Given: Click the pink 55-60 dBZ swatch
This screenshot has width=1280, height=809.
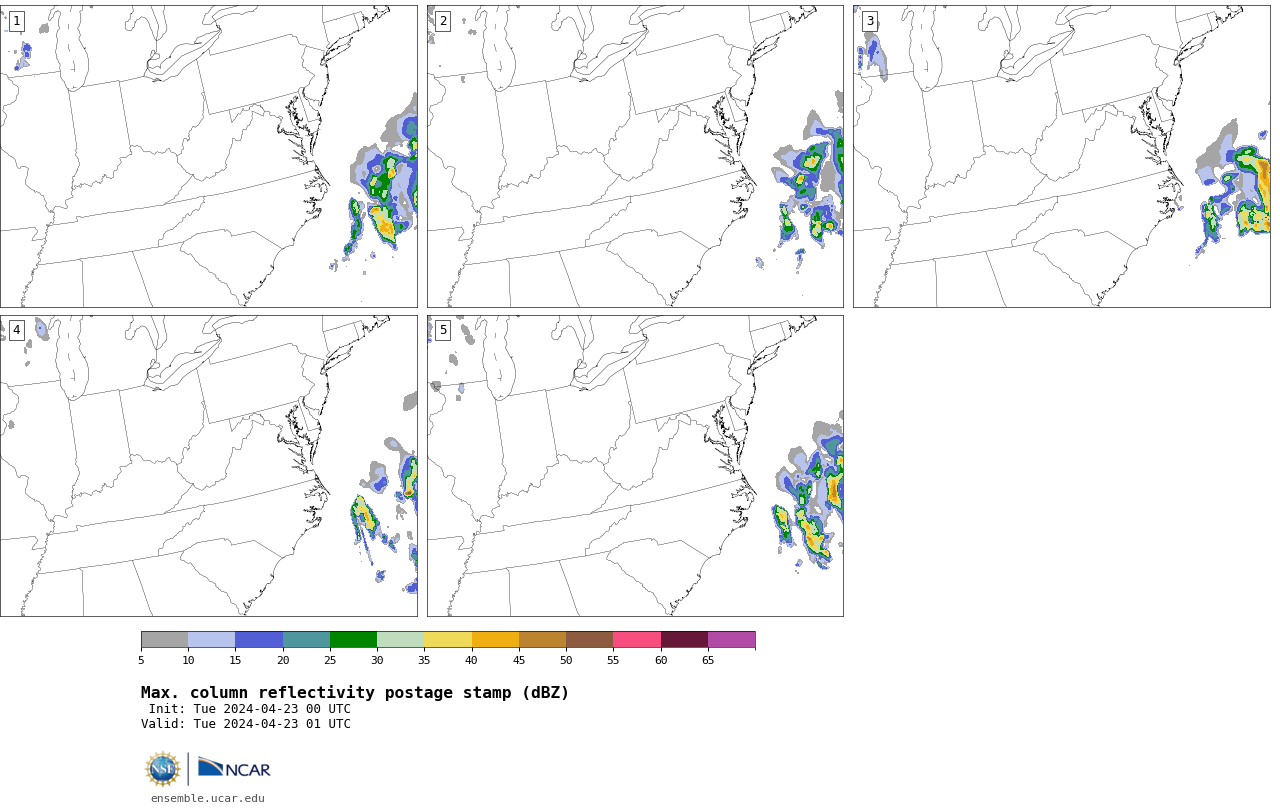Looking at the screenshot, I should coord(637,640).
